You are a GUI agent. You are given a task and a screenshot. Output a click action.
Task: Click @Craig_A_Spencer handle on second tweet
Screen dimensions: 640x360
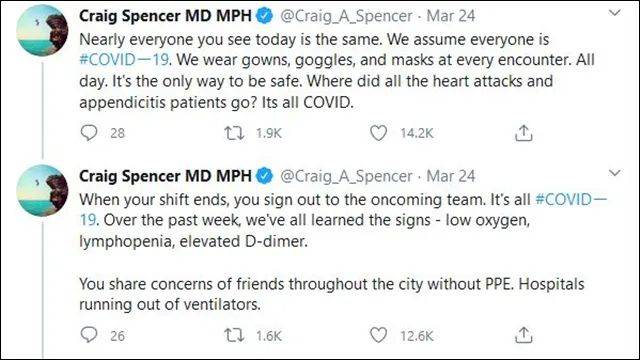click(346, 176)
